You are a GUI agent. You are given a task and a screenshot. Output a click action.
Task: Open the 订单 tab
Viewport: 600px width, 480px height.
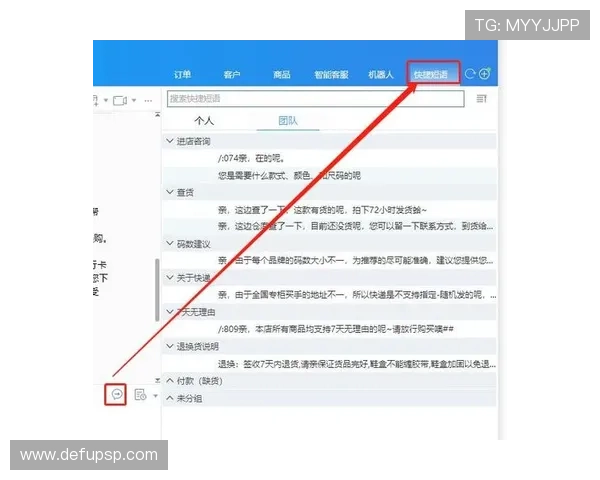(x=182, y=74)
